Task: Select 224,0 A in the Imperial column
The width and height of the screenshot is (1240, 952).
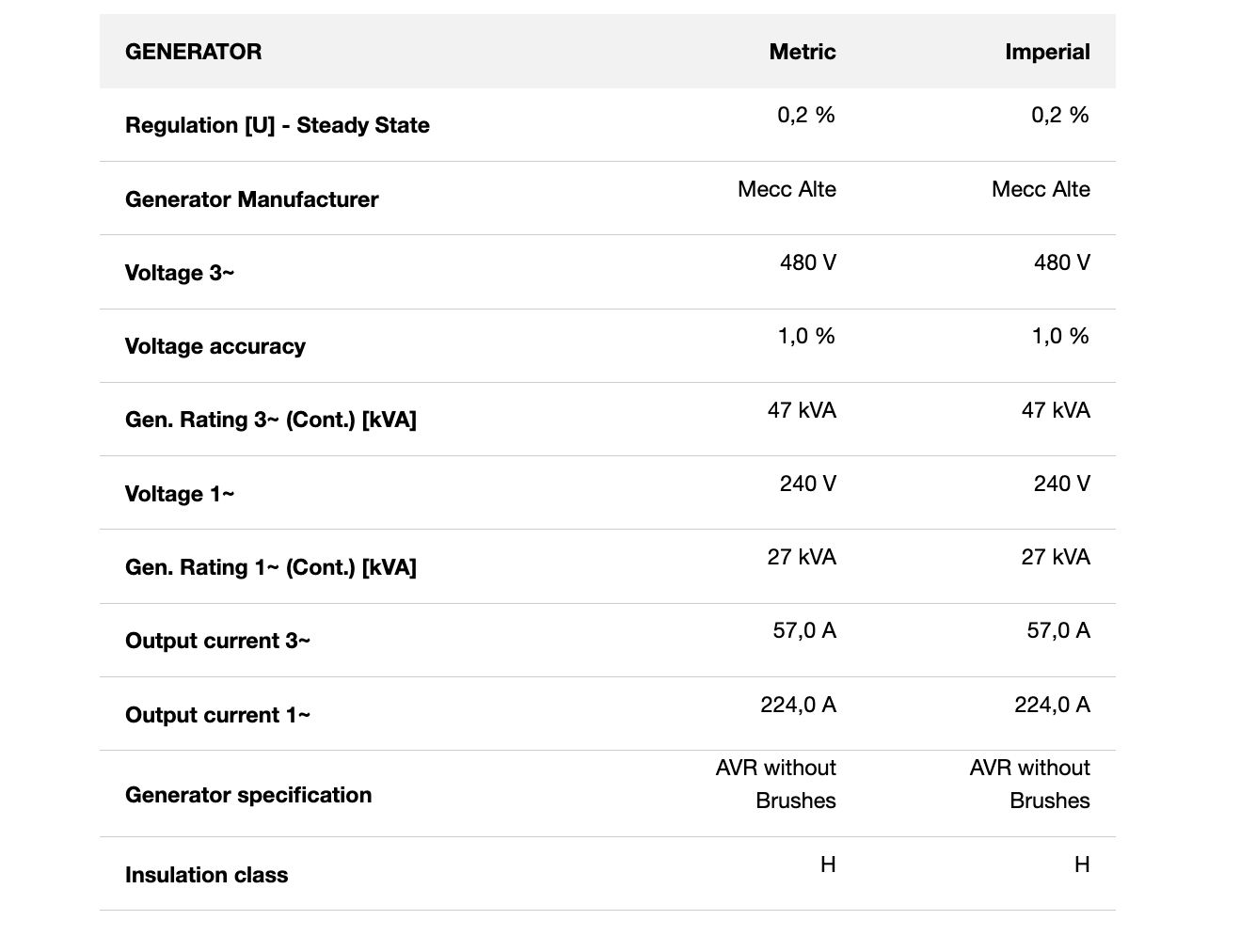Action: pyautogui.click(x=1052, y=705)
